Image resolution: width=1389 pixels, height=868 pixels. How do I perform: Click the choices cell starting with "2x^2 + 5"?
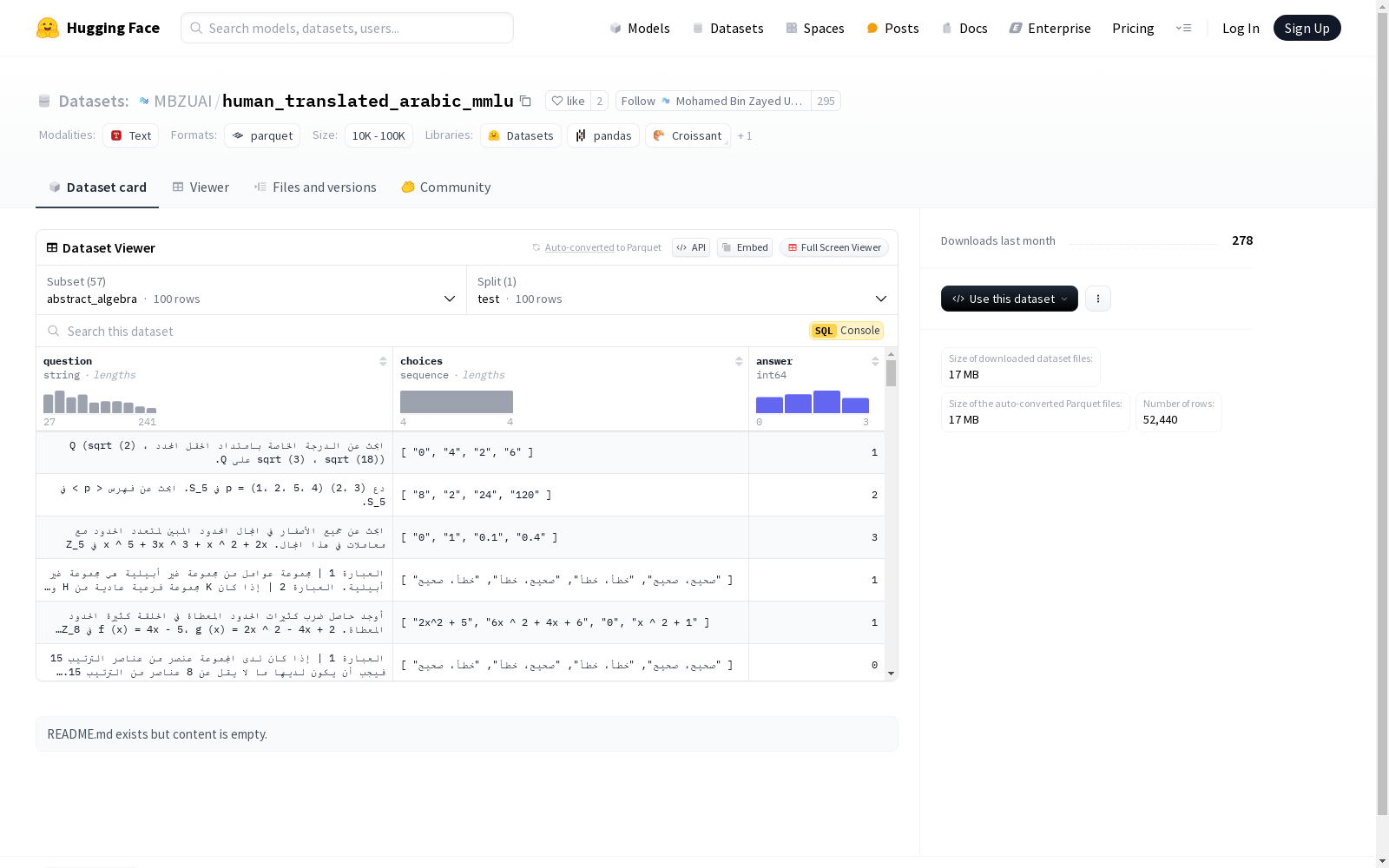(x=570, y=622)
